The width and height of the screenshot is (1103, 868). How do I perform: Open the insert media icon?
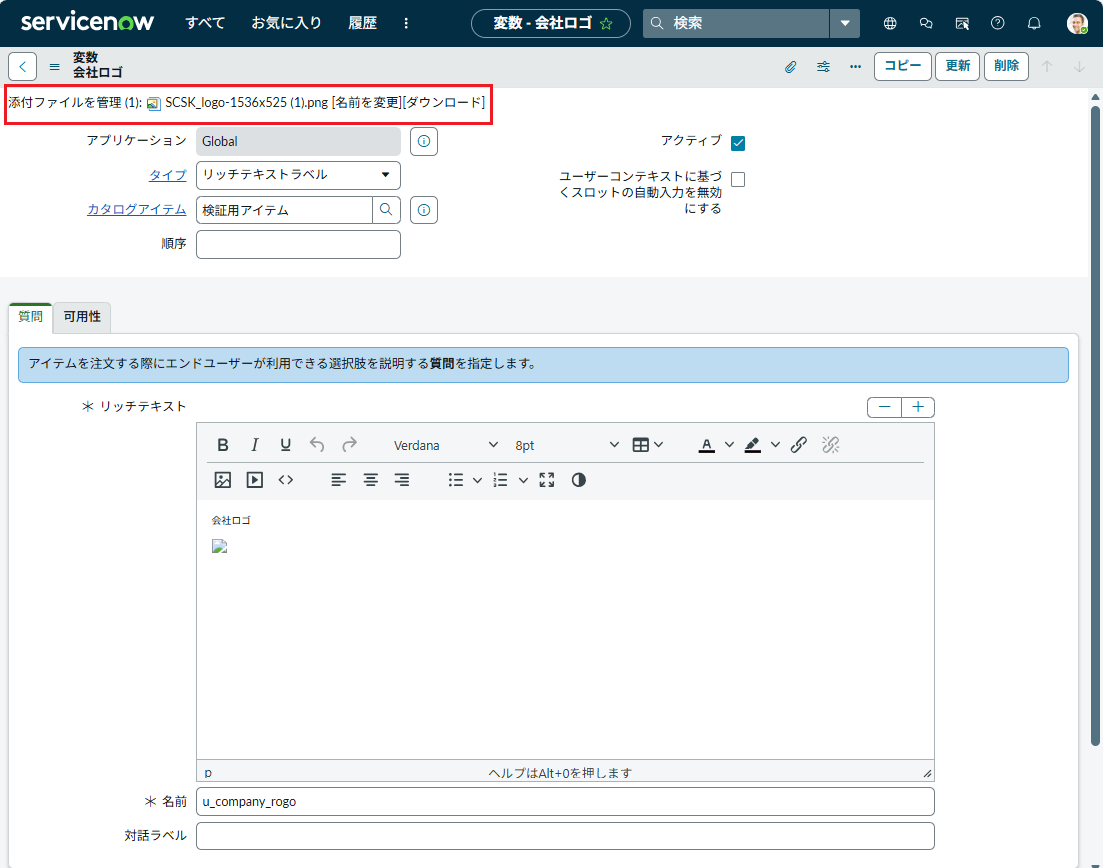tap(255, 480)
